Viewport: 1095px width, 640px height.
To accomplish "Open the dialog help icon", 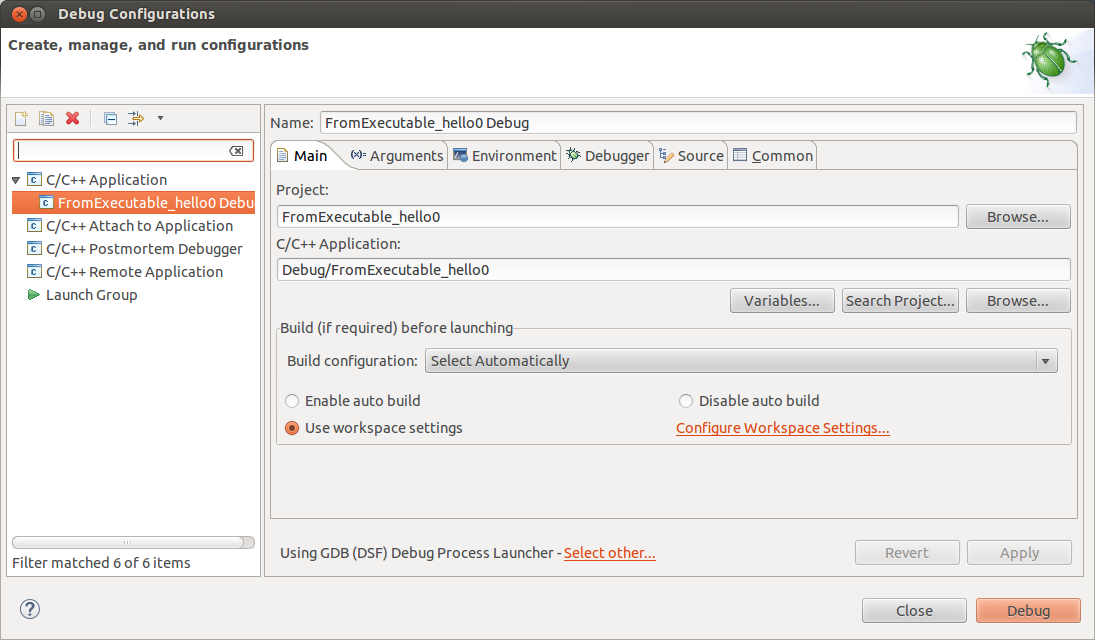I will coord(30,609).
